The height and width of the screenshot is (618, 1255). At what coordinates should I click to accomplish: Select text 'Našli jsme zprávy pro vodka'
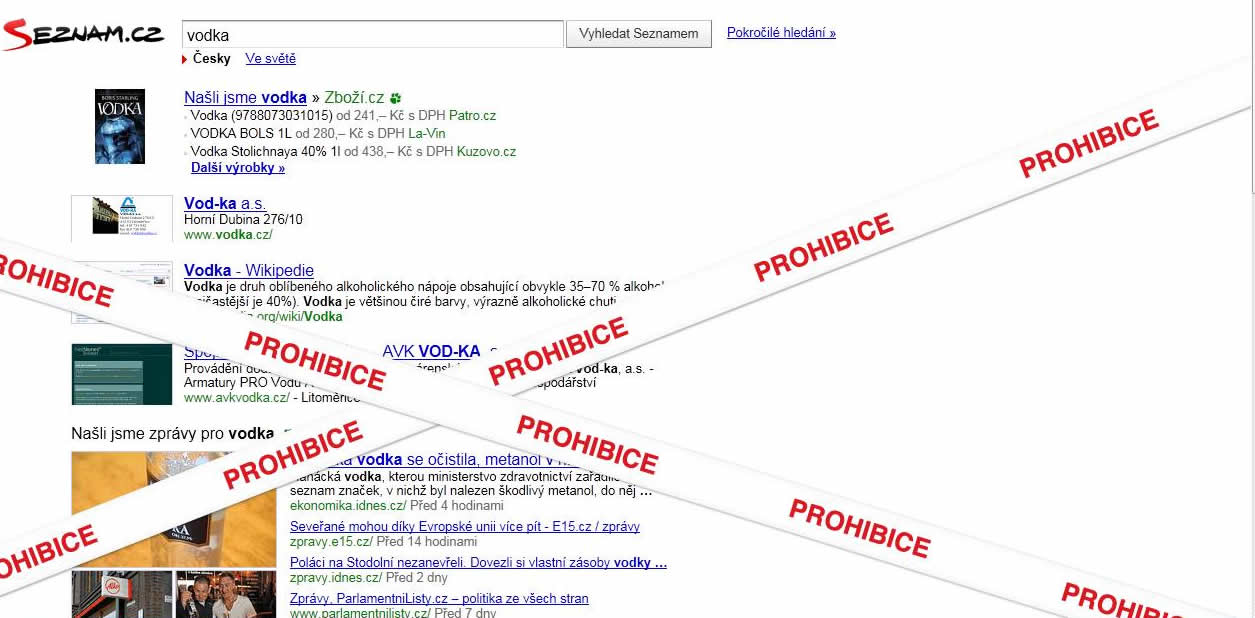pyautogui.click(x=172, y=434)
